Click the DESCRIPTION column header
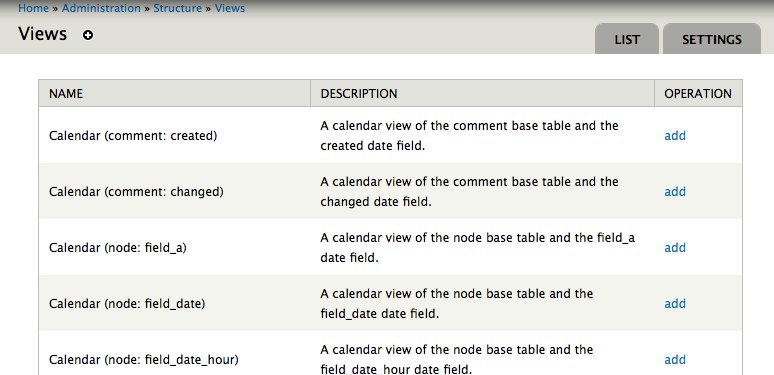The height and width of the screenshot is (375, 774). click(482, 93)
